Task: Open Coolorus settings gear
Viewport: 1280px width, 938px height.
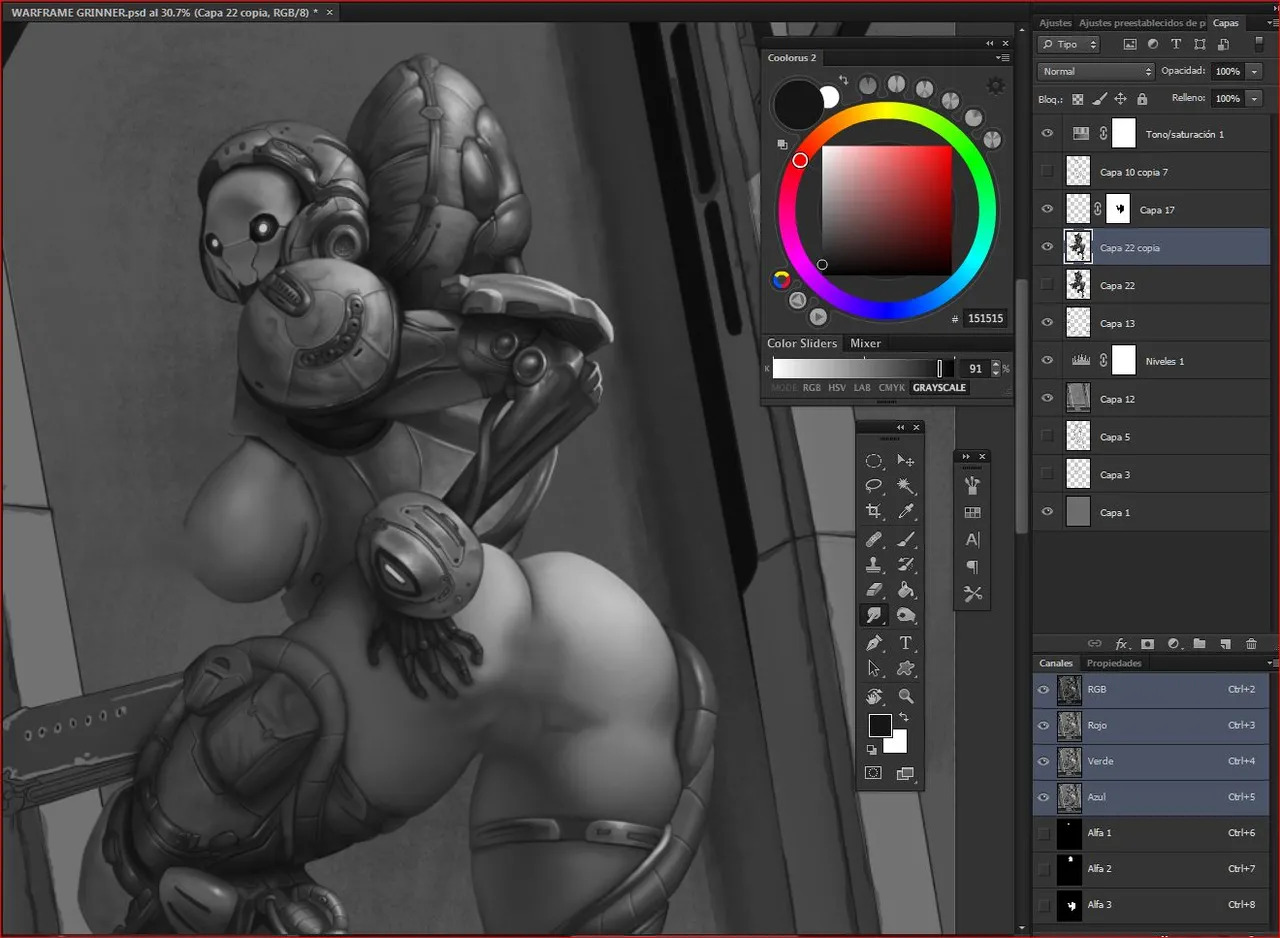Action: pyautogui.click(x=995, y=86)
